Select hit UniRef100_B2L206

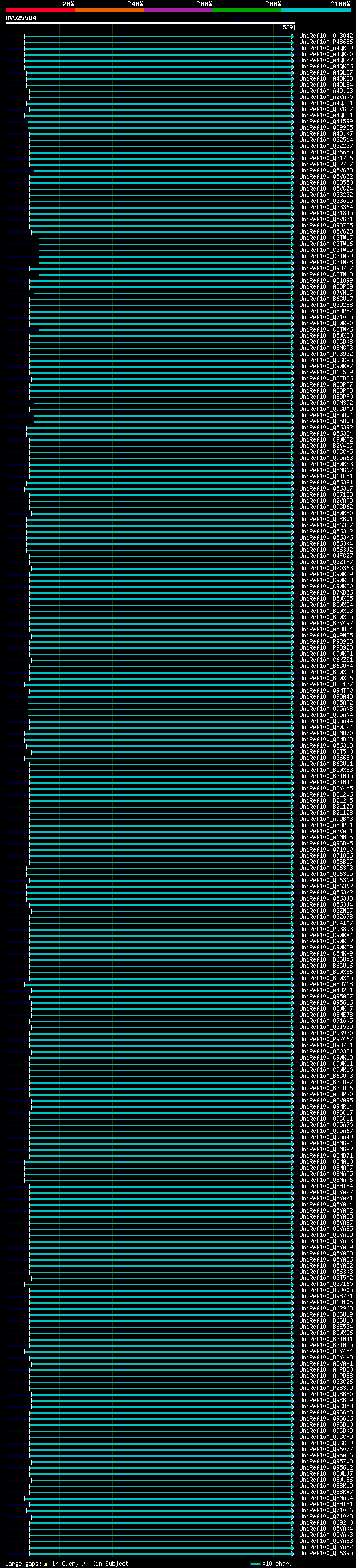click(x=326, y=795)
